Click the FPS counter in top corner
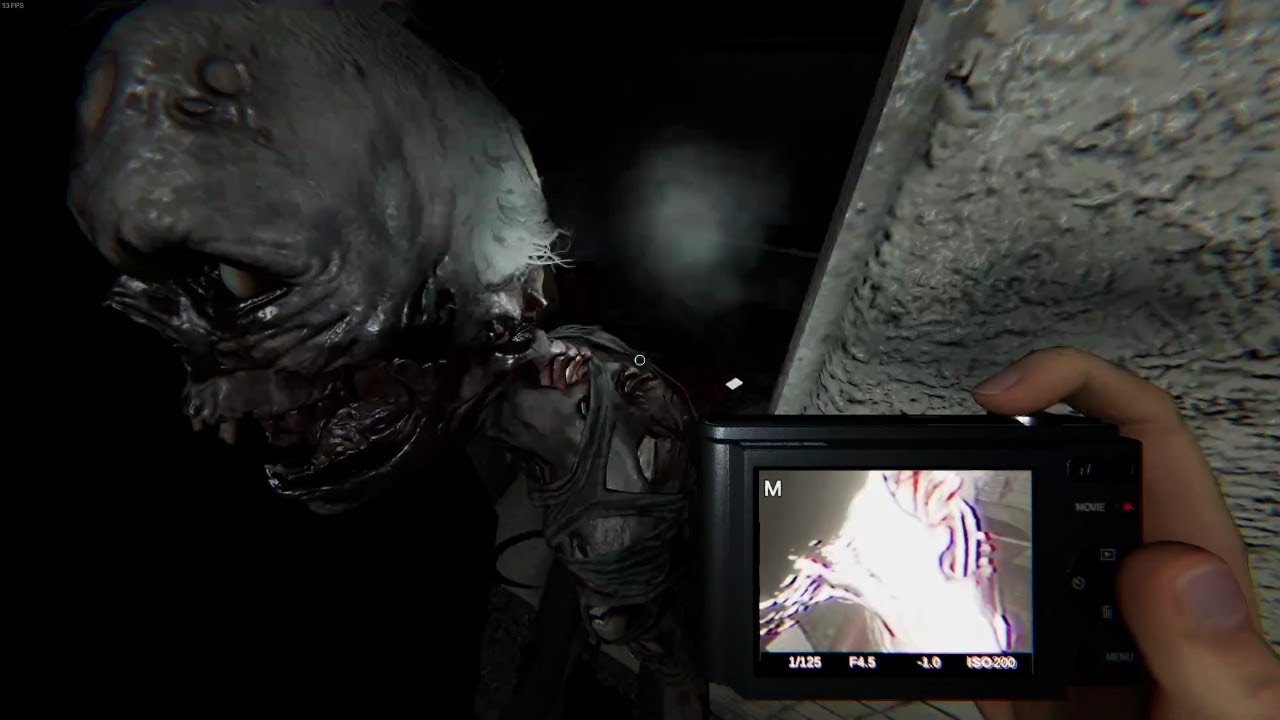 click(x=13, y=6)
